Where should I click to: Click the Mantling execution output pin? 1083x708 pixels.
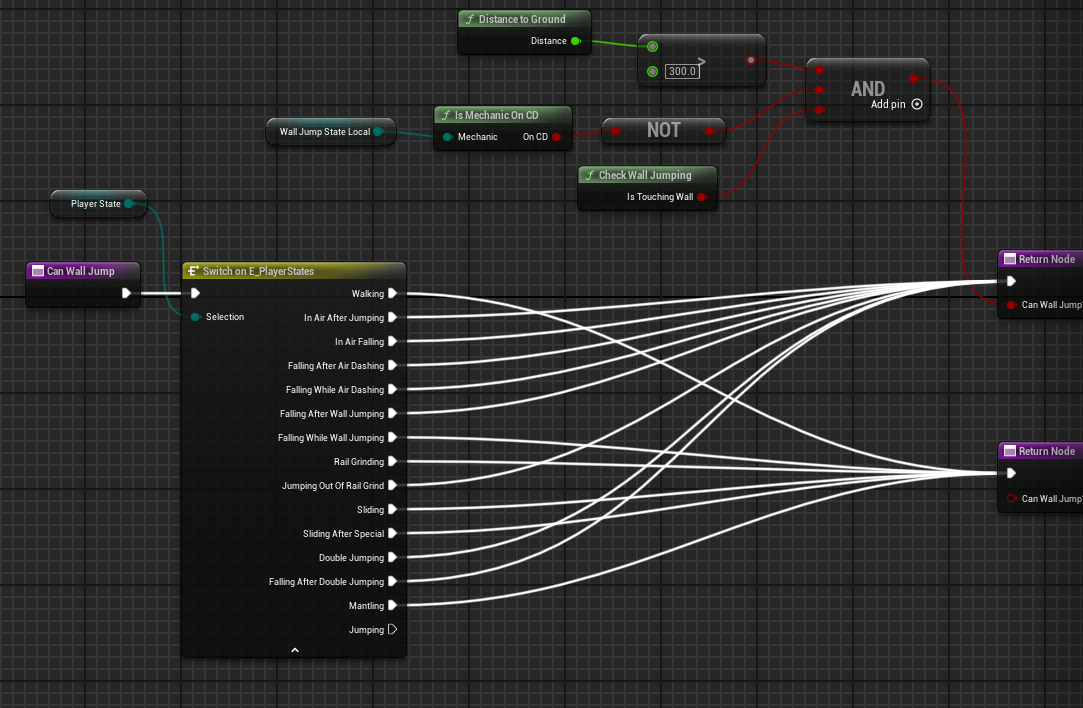click(393, 606)
